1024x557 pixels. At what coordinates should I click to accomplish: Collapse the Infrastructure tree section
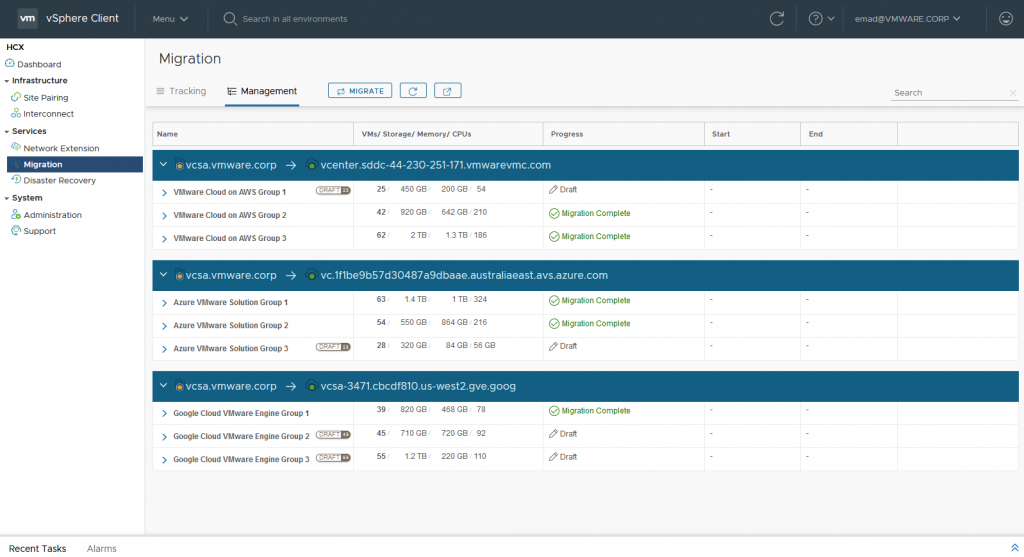coord(7,81)
